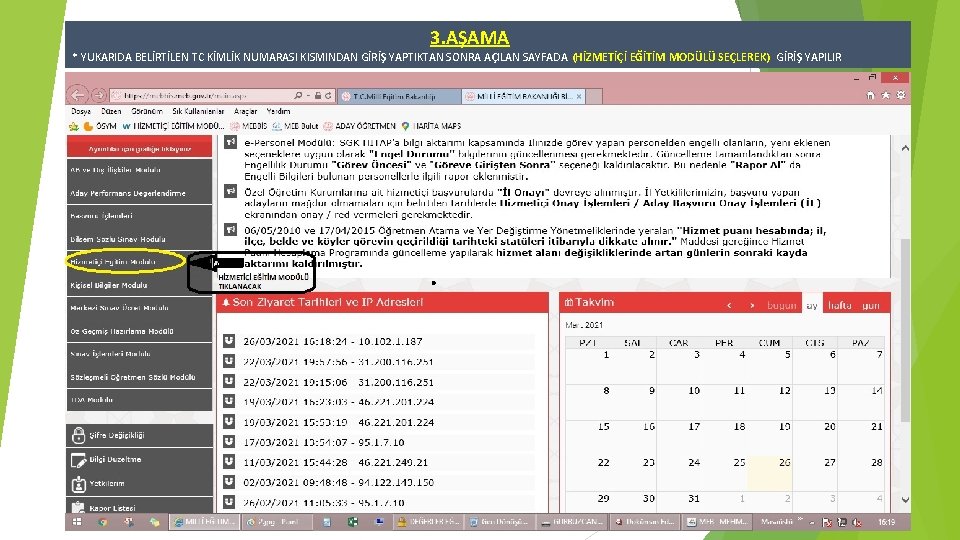960x540 pixels.
Task: Click the red Ayrıntılar için başlığa tıklayınız banner
Action: pyautogui.click(x=140, y=148)
